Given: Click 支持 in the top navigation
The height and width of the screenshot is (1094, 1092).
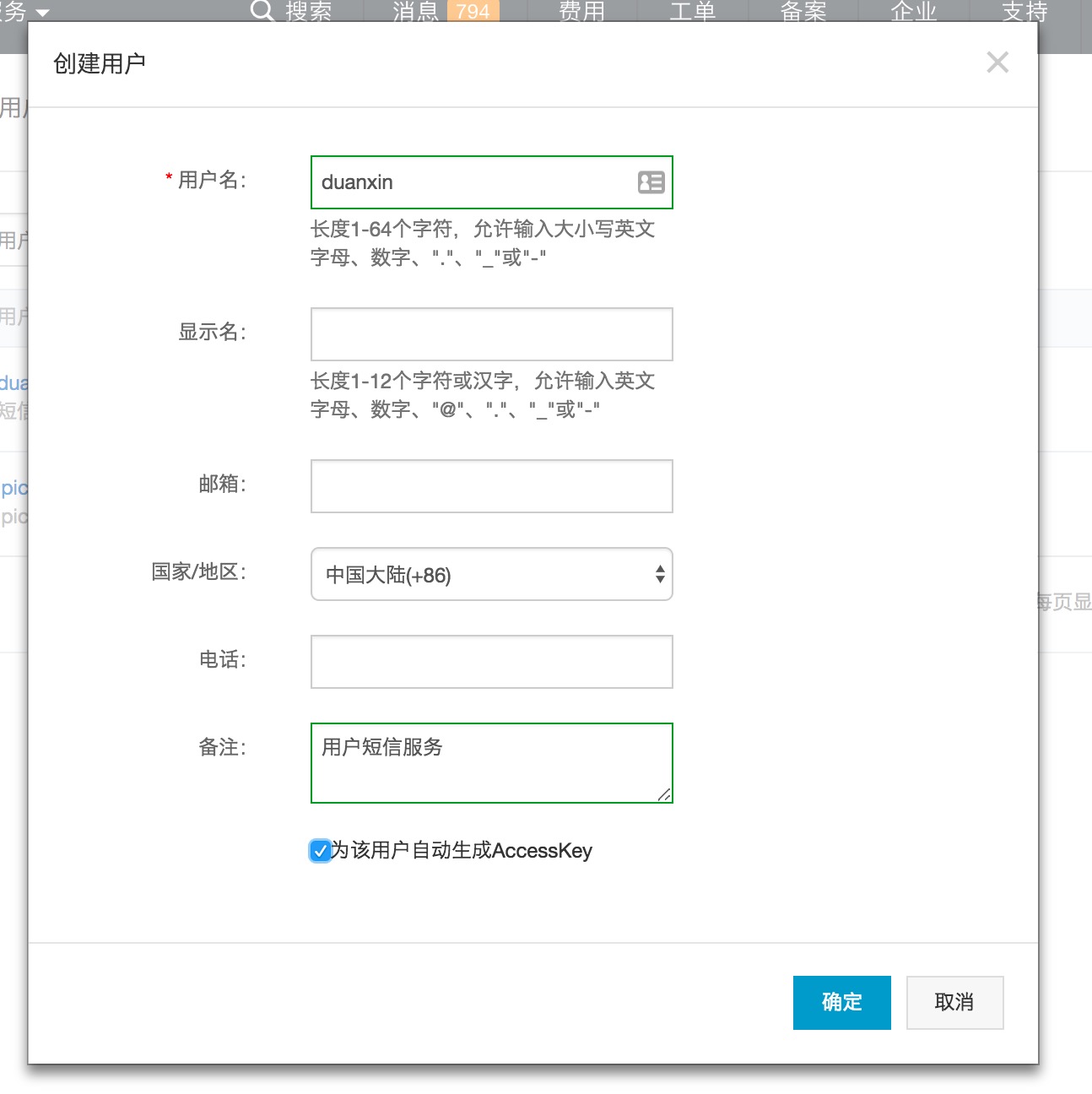Looking at the screenshot, I should (x=1024, y=11).
